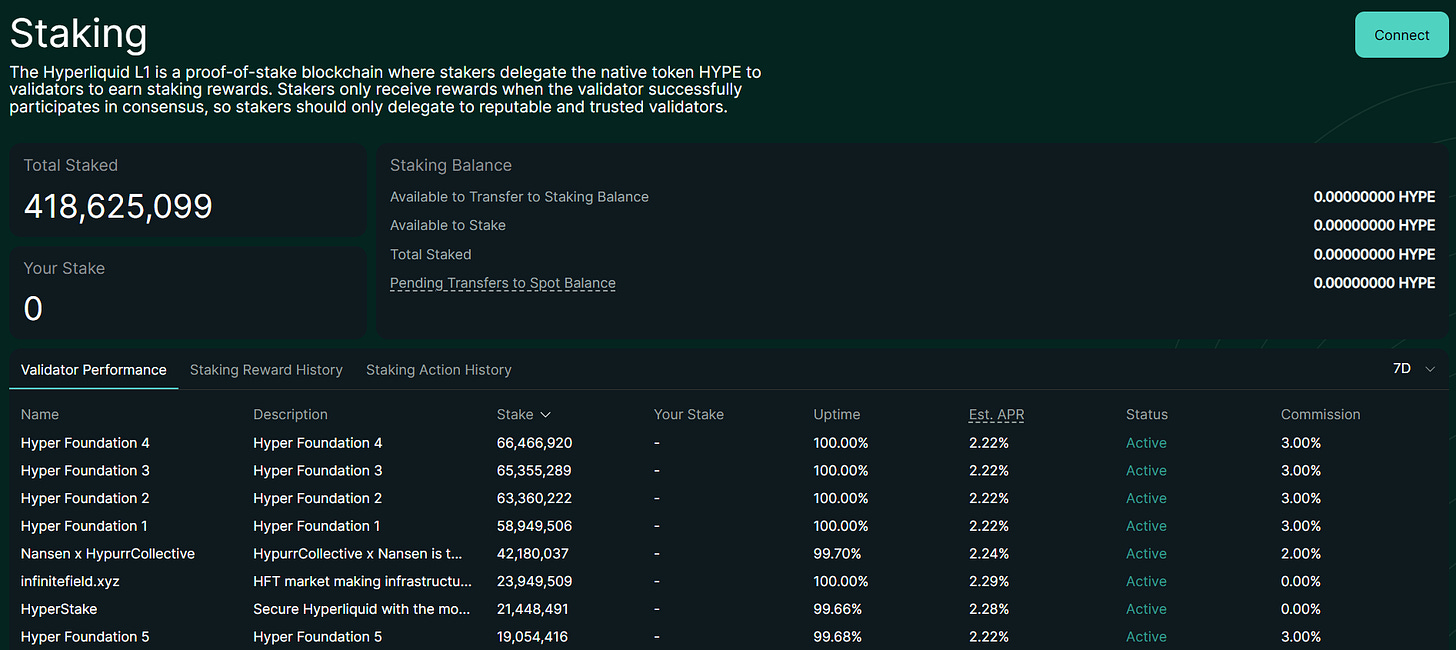
Task: Click Active status for HyperStake
Action: [x=1146, y=609]
